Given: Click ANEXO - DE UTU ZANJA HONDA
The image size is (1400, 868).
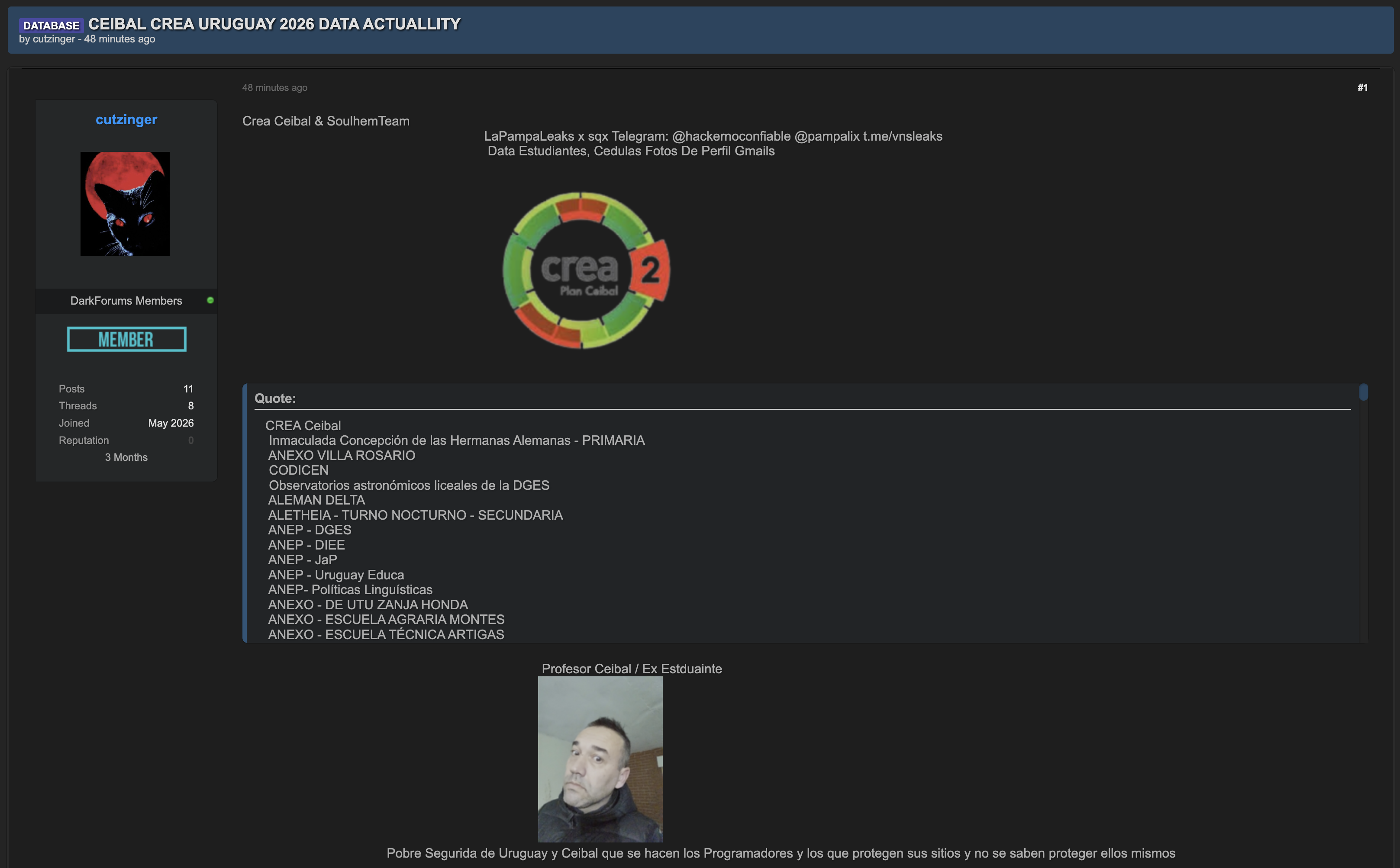Looking at the screenshot, I should pyautogui.click(x=368, y=604).
